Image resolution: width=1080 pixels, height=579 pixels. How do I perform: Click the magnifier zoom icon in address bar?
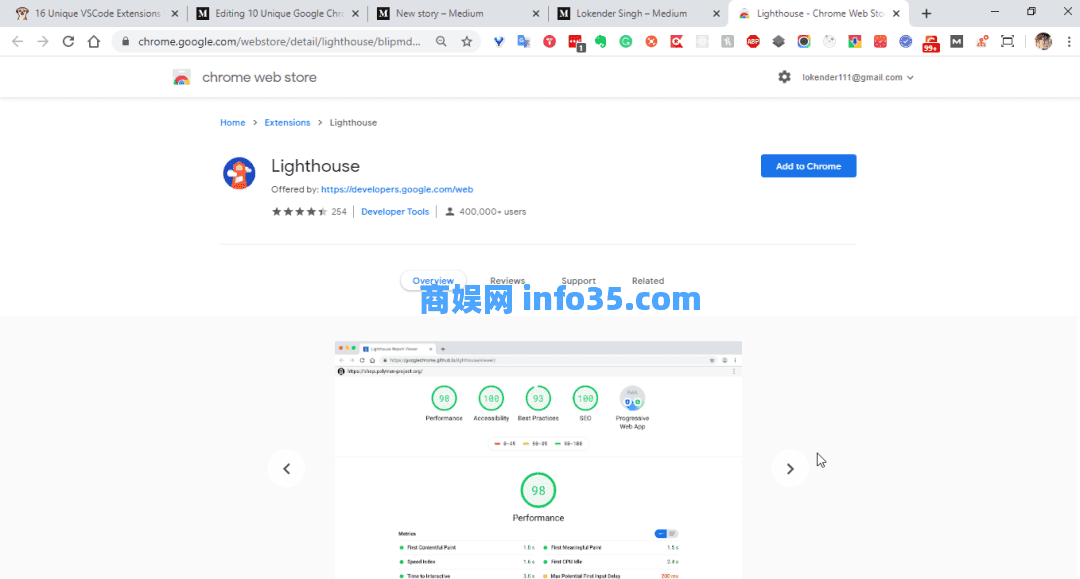441,41
